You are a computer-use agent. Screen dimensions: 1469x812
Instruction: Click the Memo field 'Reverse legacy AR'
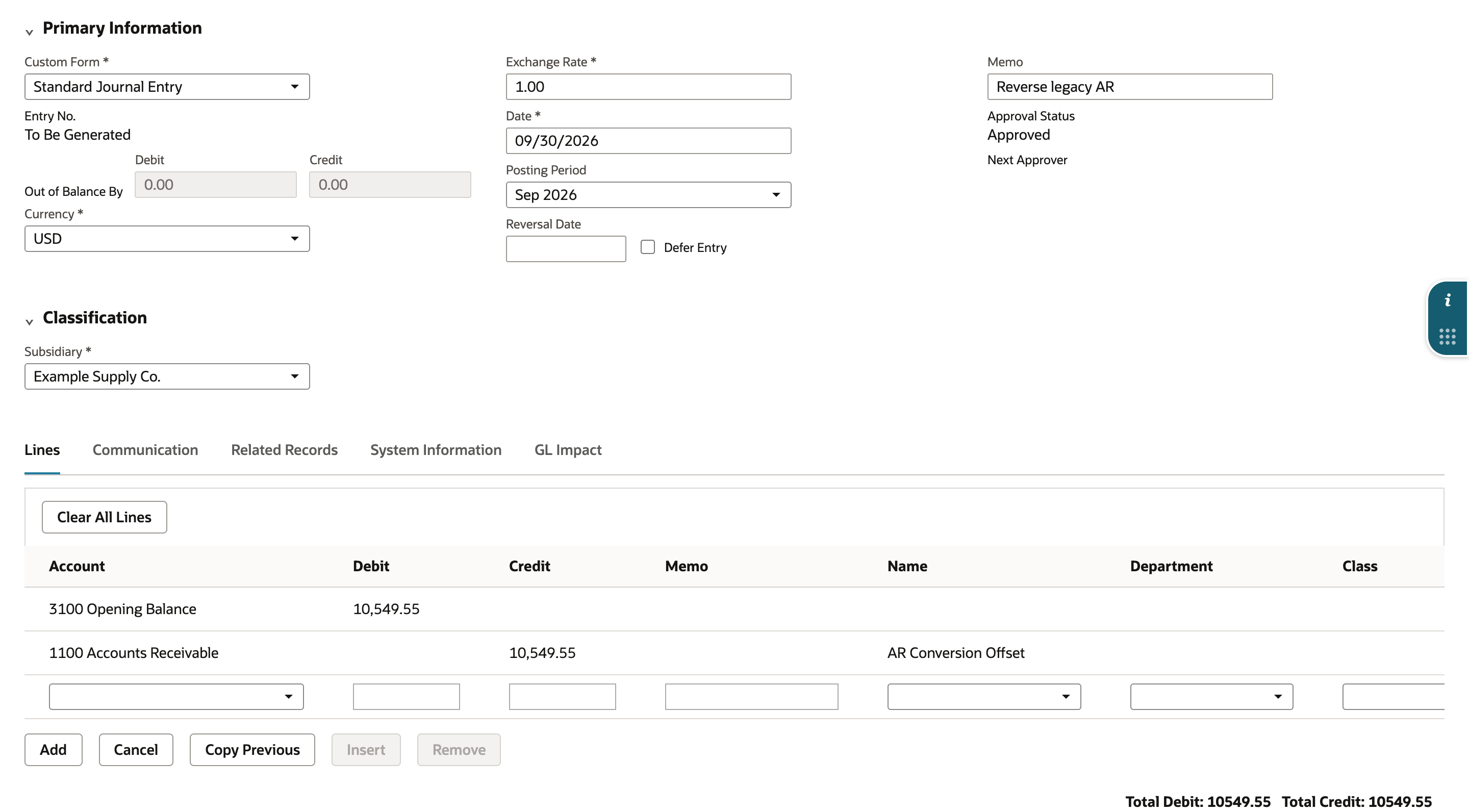[1130, 87]
